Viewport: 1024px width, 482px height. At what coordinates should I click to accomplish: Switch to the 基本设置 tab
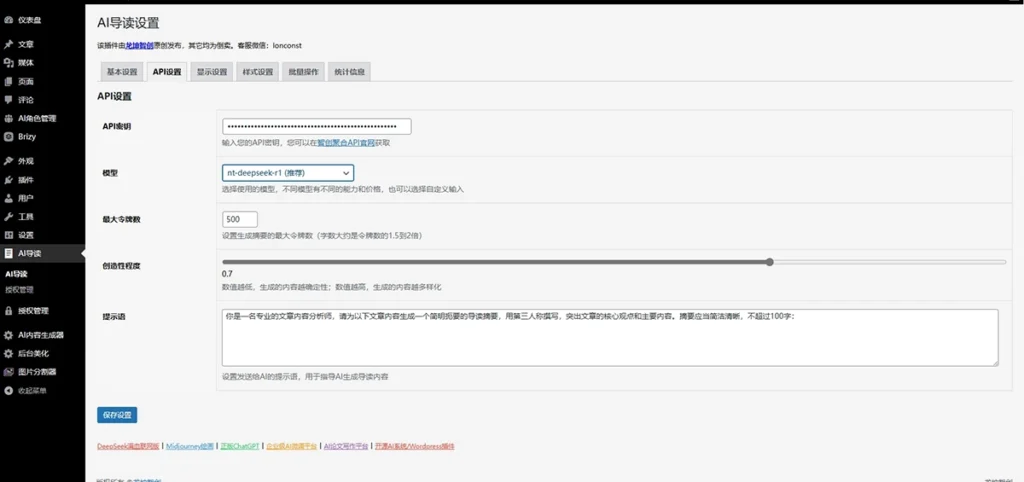[x=122, y=72]
